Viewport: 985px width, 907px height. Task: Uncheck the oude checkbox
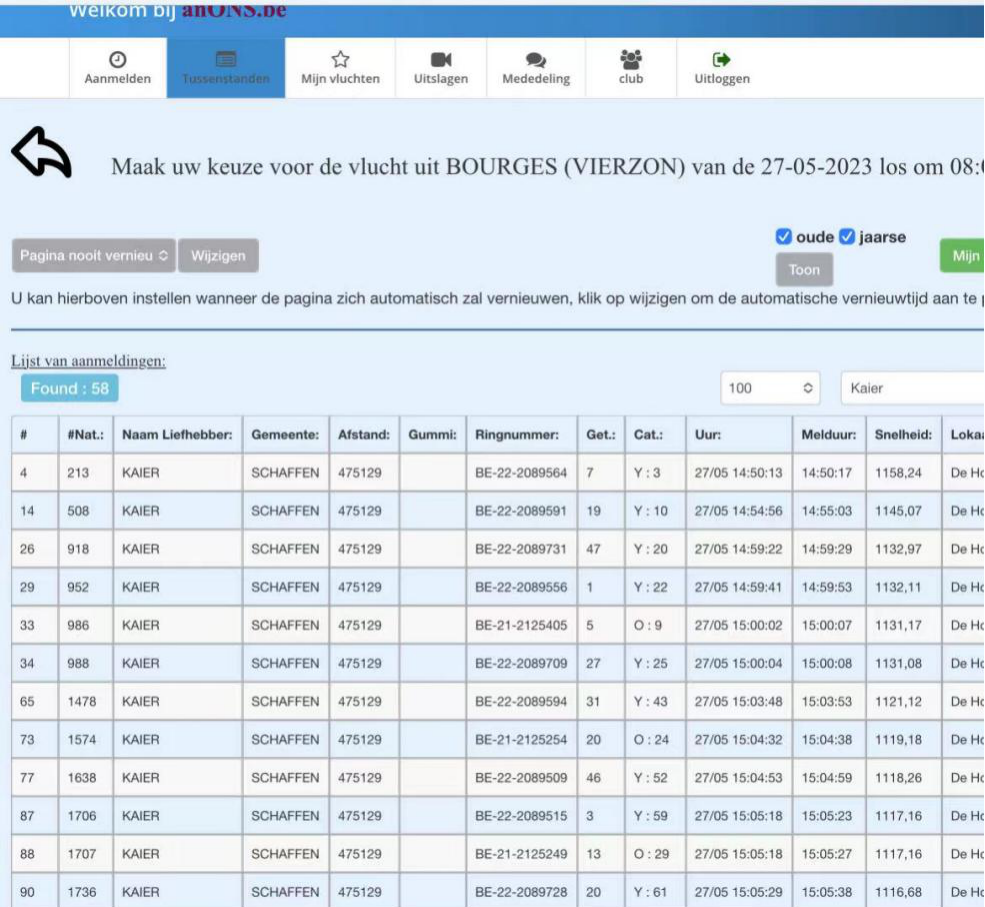click(784, 238)
